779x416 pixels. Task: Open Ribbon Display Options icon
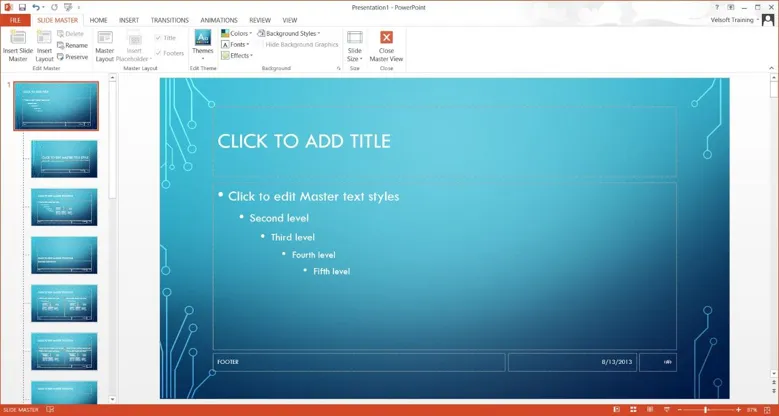point(731,7)
